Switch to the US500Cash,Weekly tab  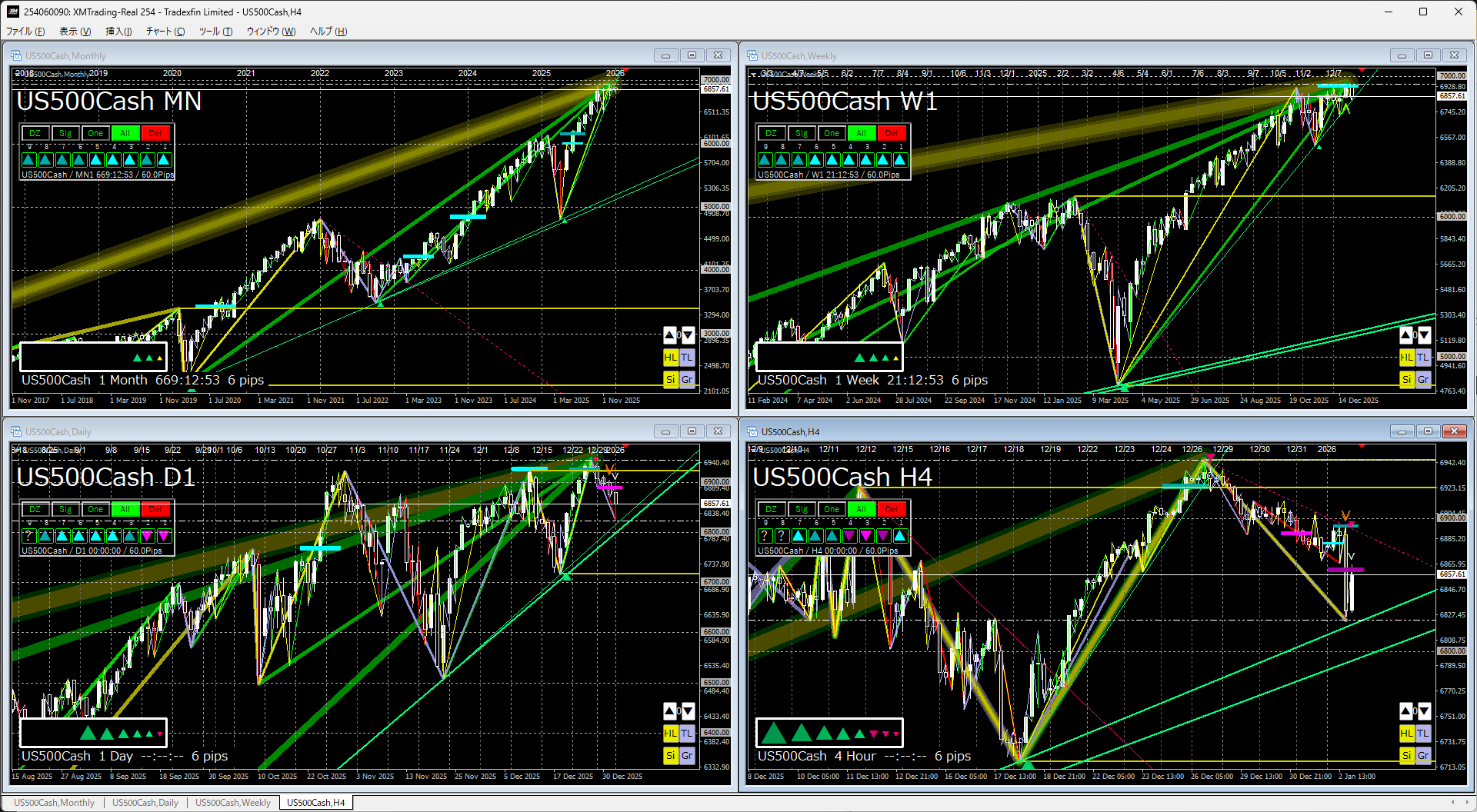point(233,803)
